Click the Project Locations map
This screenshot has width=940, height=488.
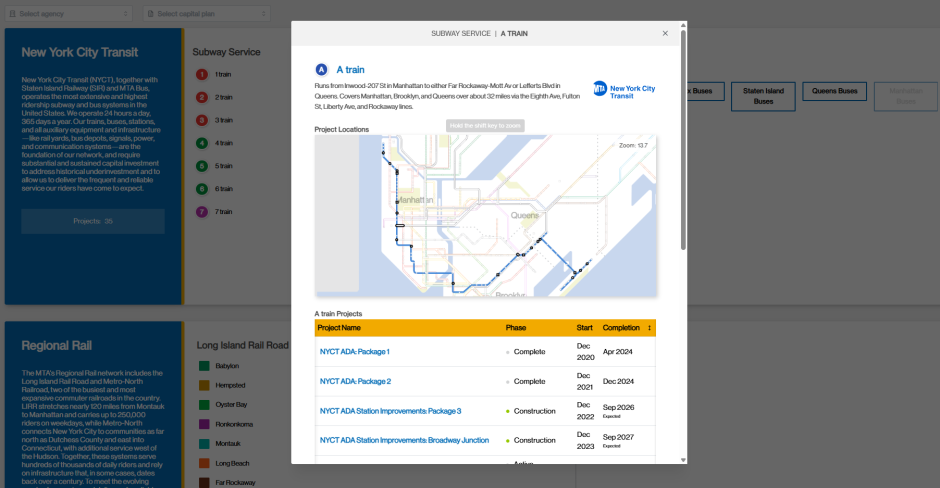pos(485,215)
